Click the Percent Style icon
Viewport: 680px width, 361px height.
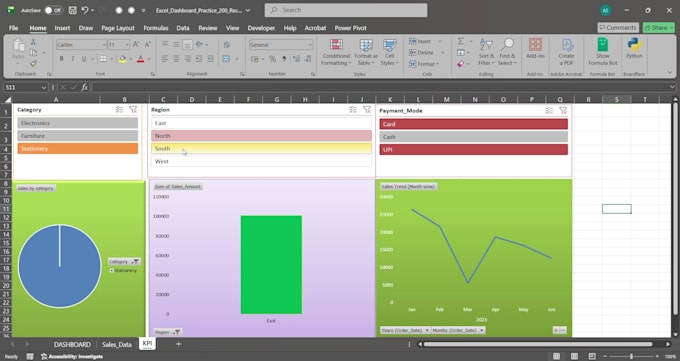tap(272, 59)
